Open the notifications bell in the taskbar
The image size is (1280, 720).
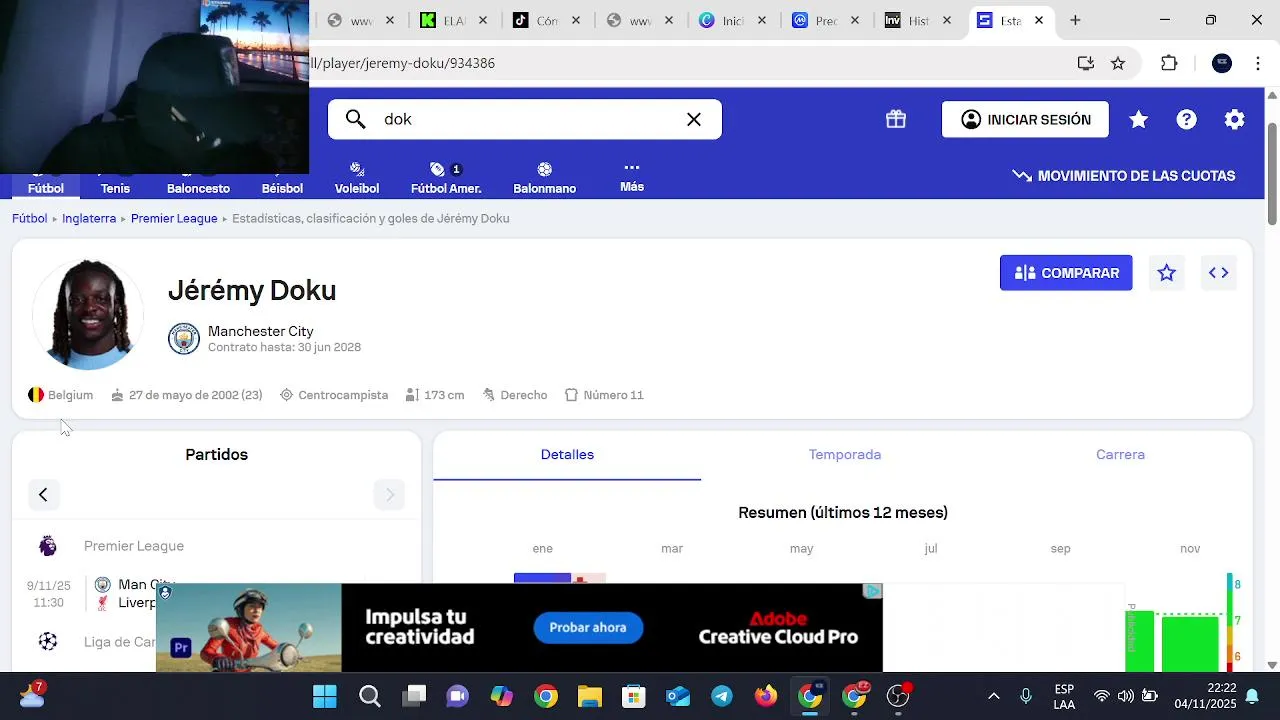coord(1252,697)
